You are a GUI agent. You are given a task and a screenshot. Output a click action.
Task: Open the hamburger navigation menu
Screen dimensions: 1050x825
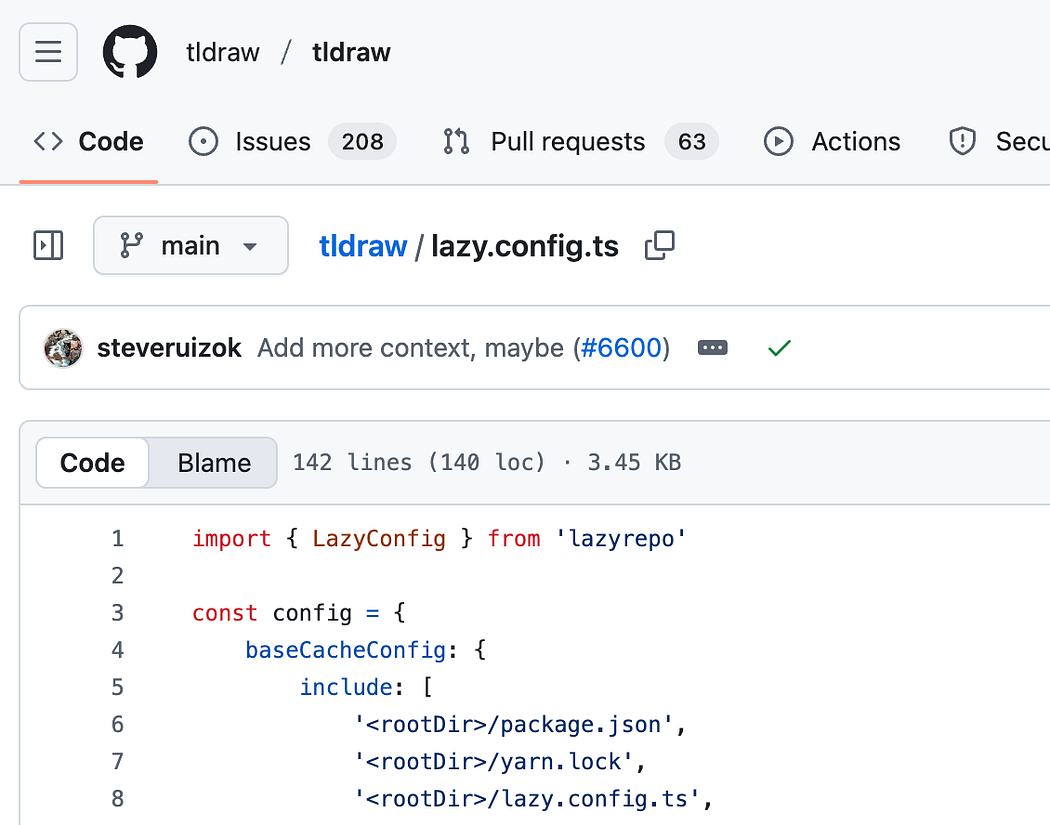tap(48, 52)
